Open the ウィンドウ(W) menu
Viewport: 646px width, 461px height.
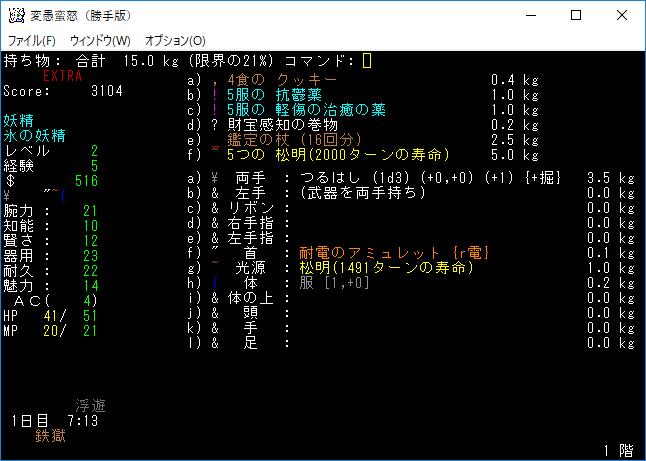(100, 40)
